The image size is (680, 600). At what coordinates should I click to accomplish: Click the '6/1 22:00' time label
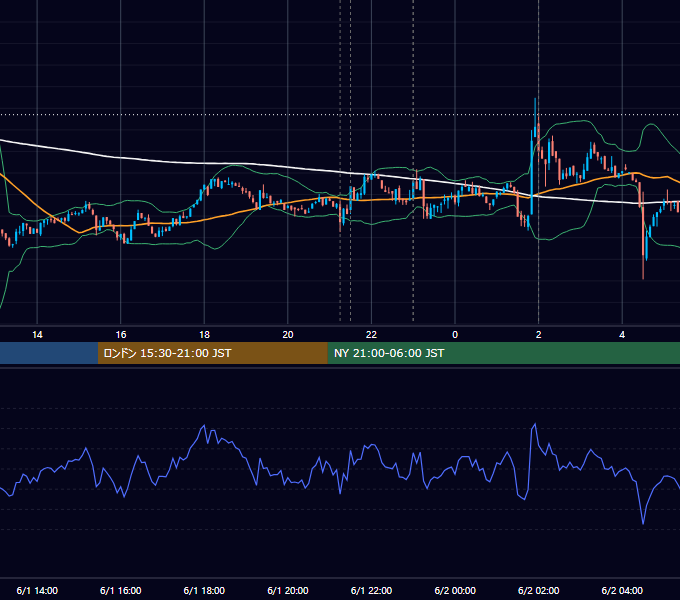pos(371,590)
